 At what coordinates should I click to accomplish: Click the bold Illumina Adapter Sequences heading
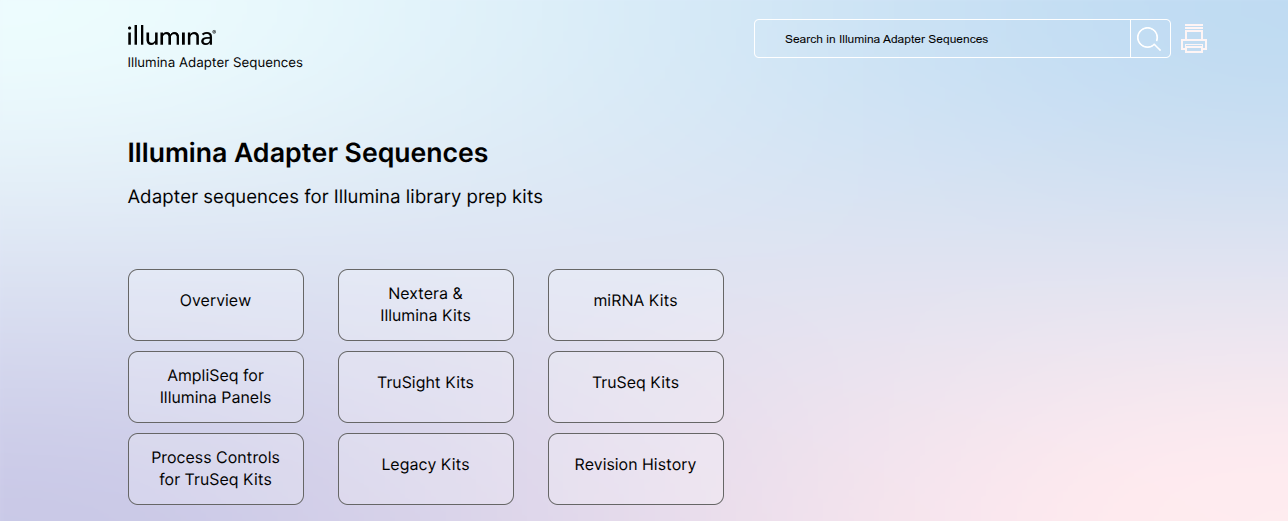point(308,153)
